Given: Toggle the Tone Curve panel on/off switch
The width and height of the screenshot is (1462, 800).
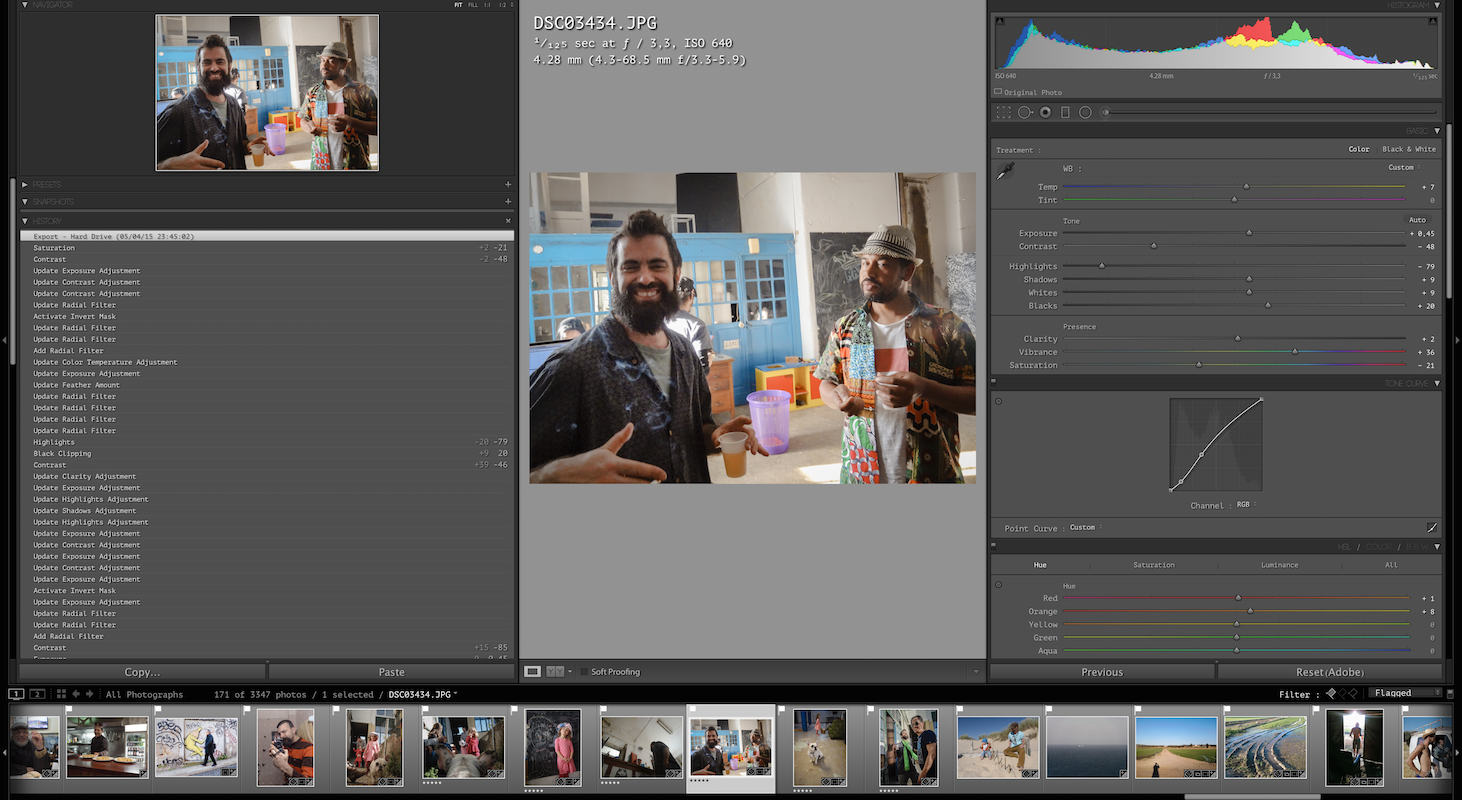Looking at the screenshot, I should pos(993,382).
